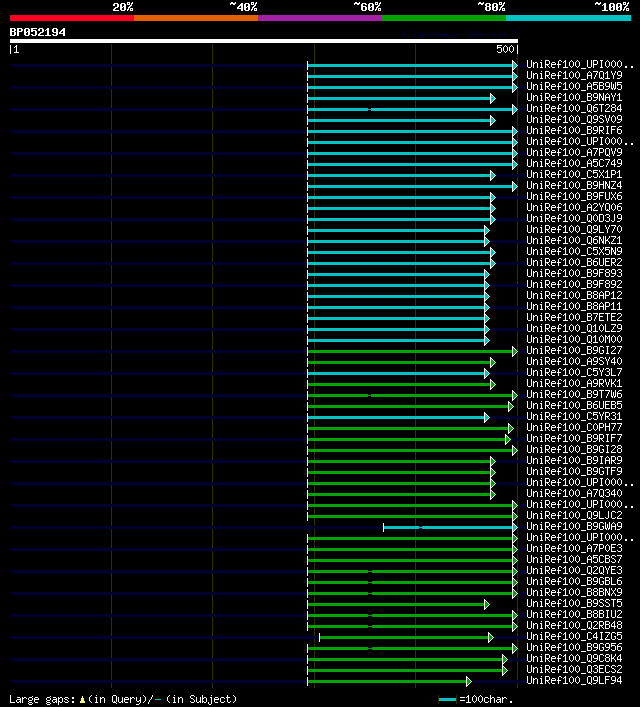Click the purple ~60% segment of the color scale
Screen dimensions: 640x707
click(x=320, y=18)
